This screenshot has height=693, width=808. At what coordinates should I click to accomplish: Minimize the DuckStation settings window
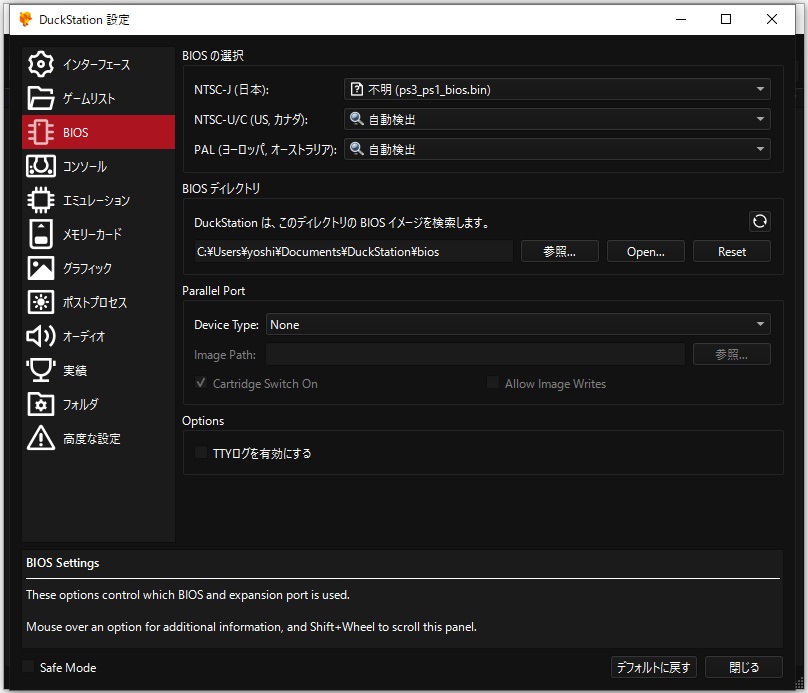pyautogui.click(x=681, y=19)
